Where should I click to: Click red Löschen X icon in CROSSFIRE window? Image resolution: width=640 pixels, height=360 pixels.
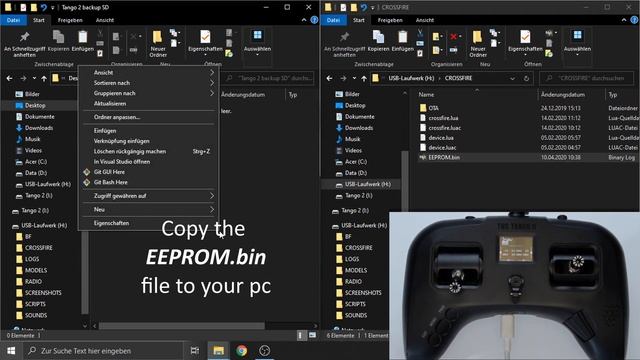(x=453, y=37)
